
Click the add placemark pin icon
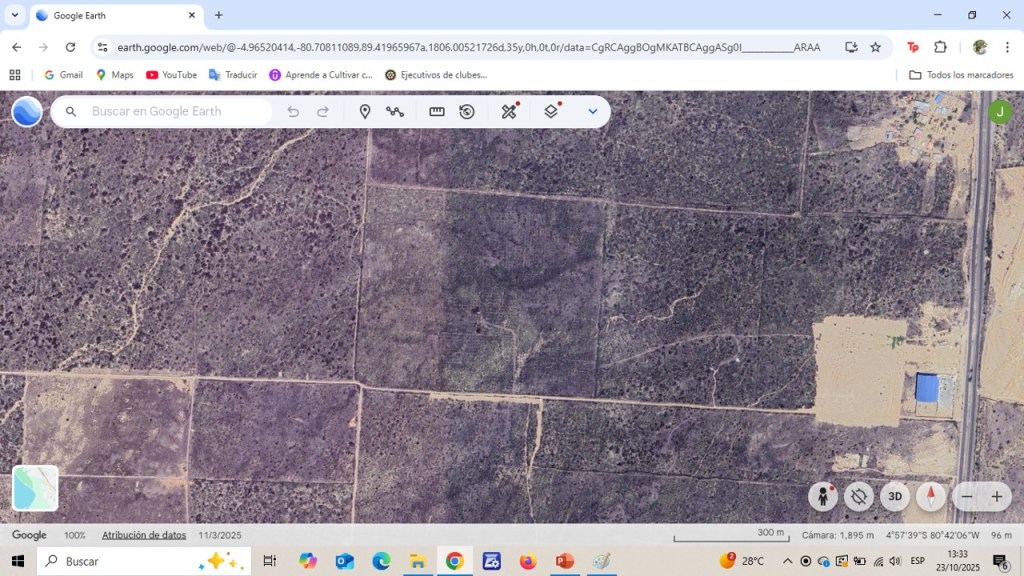click(x=365, y=111)
